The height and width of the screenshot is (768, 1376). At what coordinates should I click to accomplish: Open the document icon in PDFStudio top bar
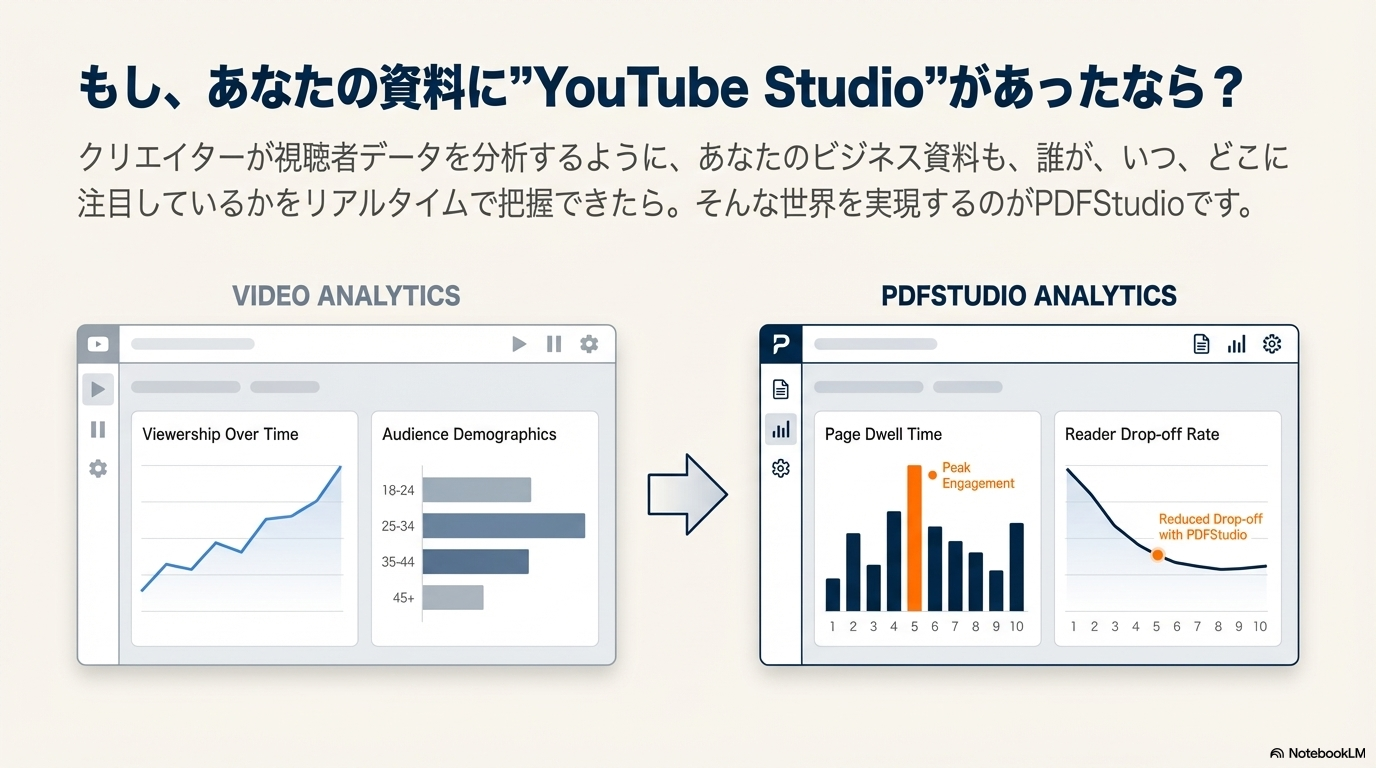click(1202, 344)
